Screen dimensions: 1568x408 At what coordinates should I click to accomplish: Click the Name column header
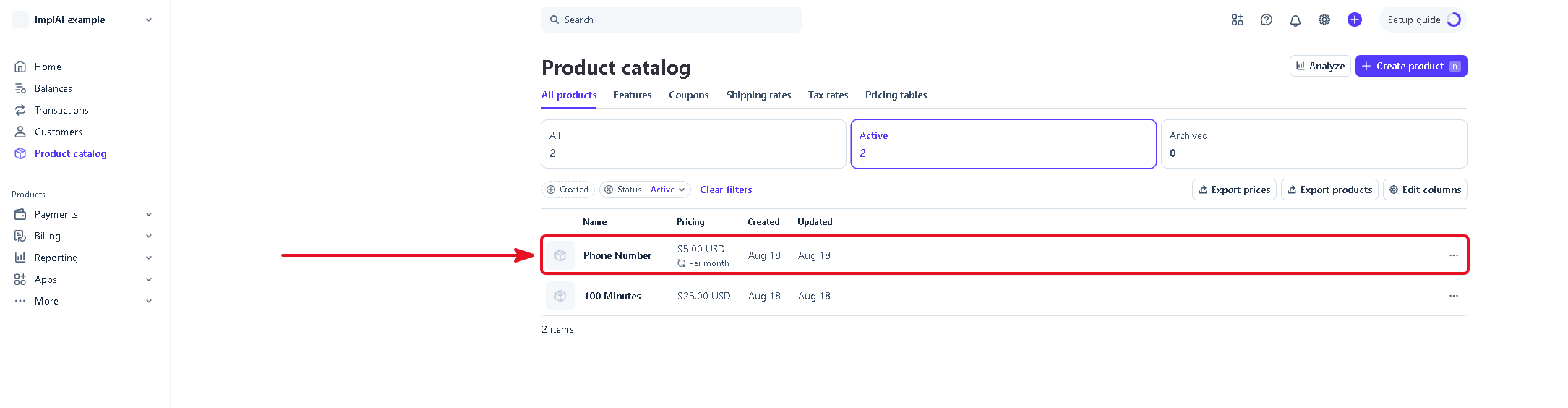[x=595, y=222]
